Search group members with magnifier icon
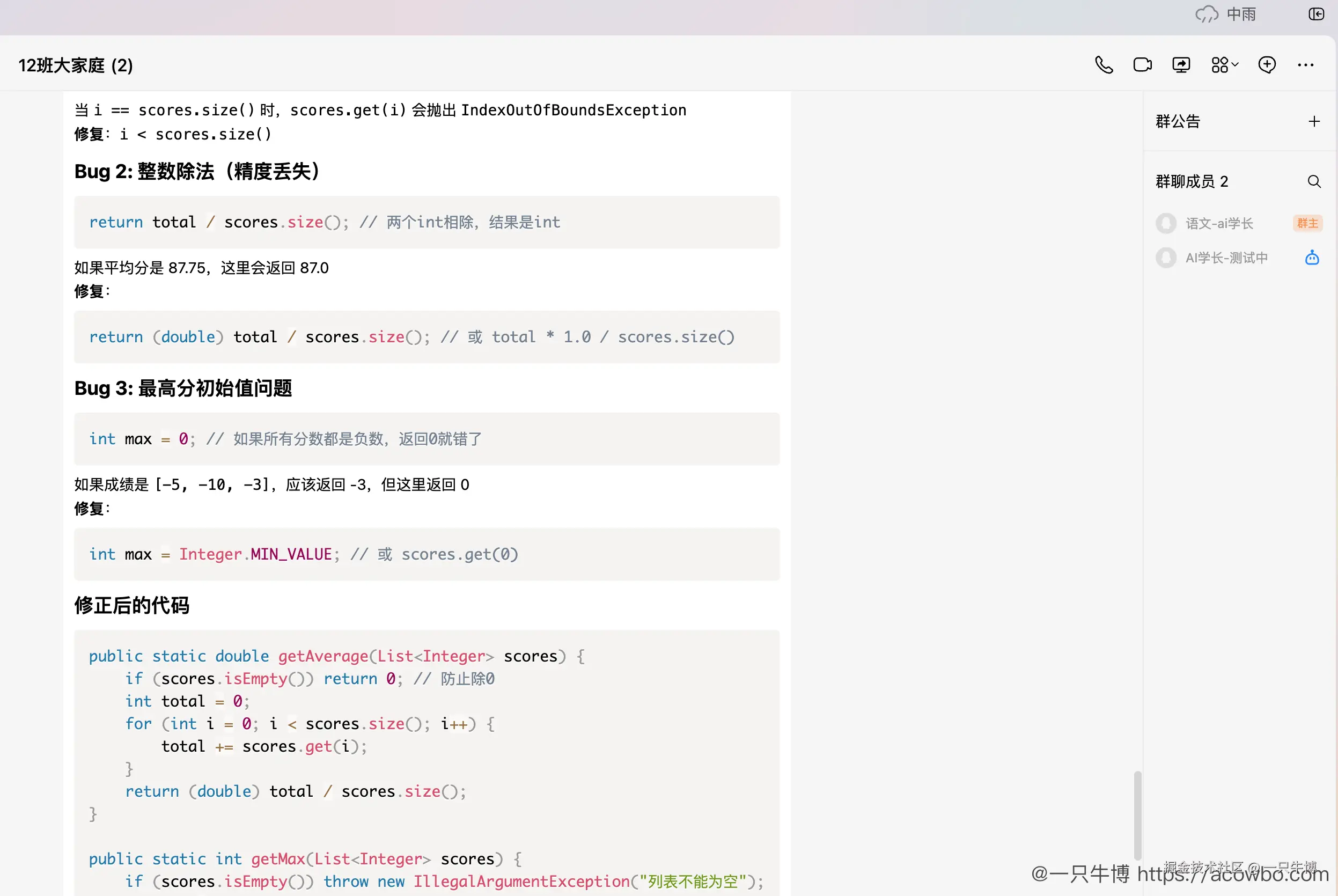Image resolution: width=1338 pixels, height=896 pixels. [1314, 181]
